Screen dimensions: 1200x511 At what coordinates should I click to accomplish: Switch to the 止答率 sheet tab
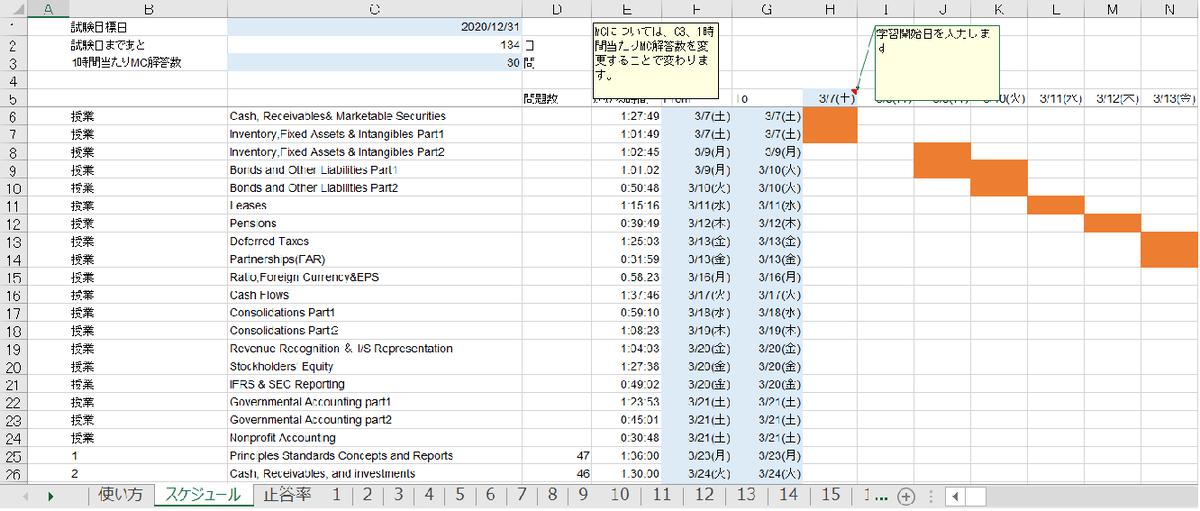(287, 495)
